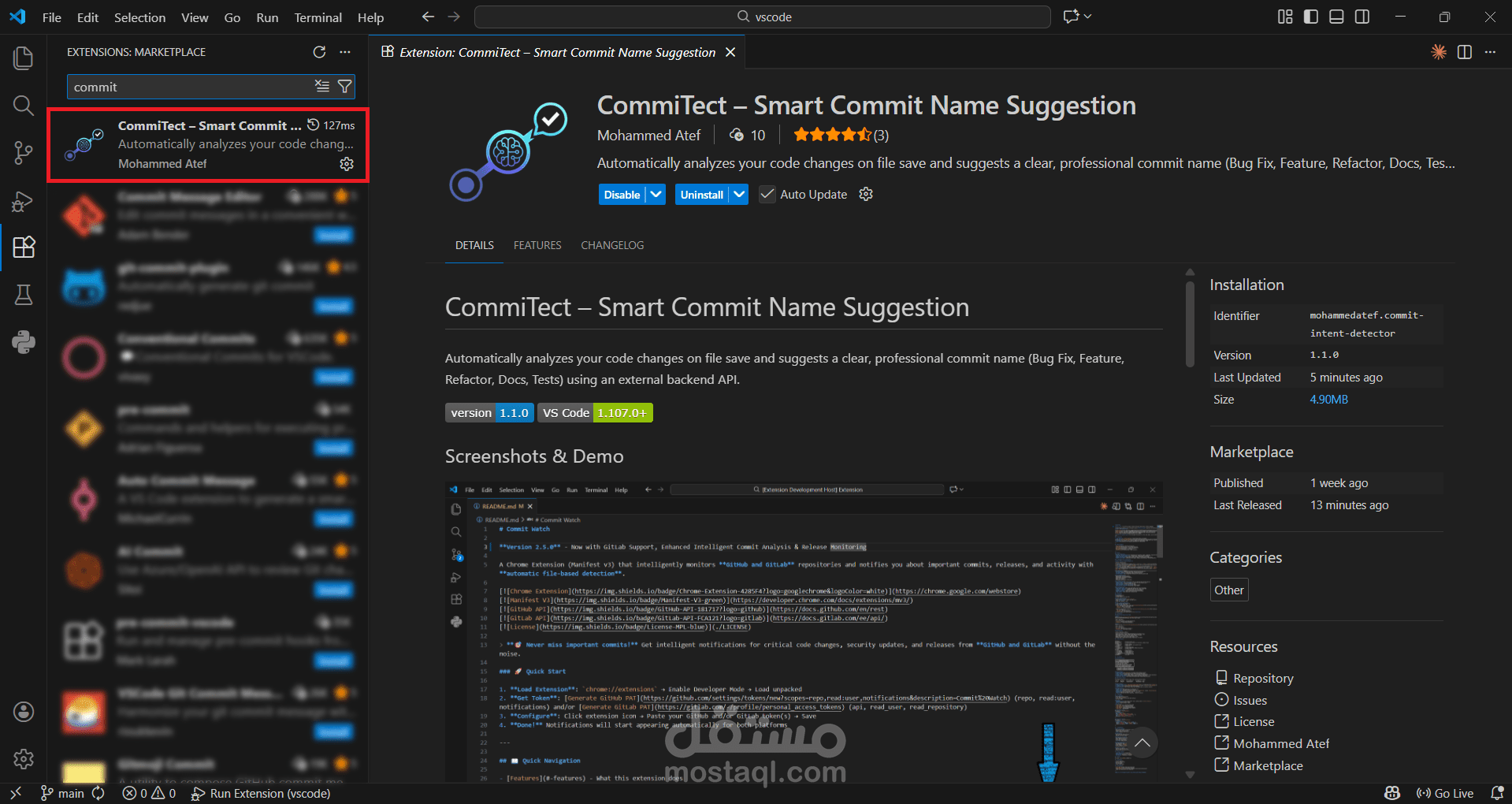Click the scroll-to-top round button
The width and height of the screenshot is (1512, 804).
(x=1142, y=743)
